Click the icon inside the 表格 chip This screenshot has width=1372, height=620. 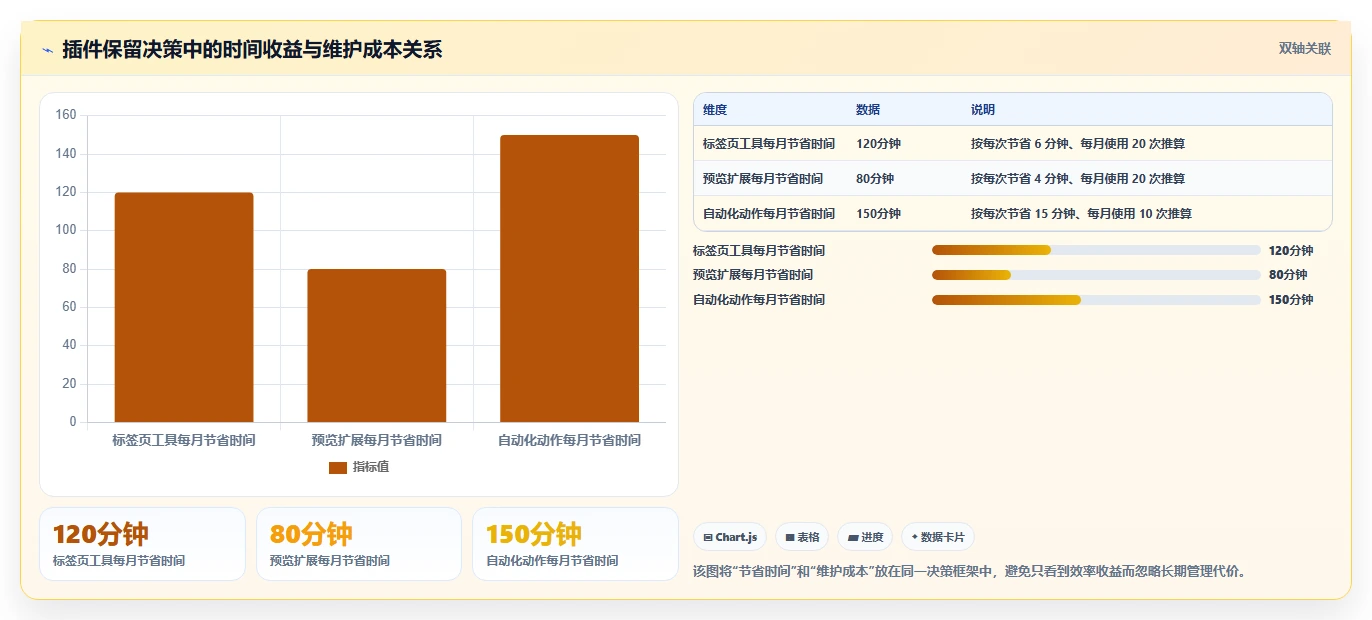(x=790, y=538)
